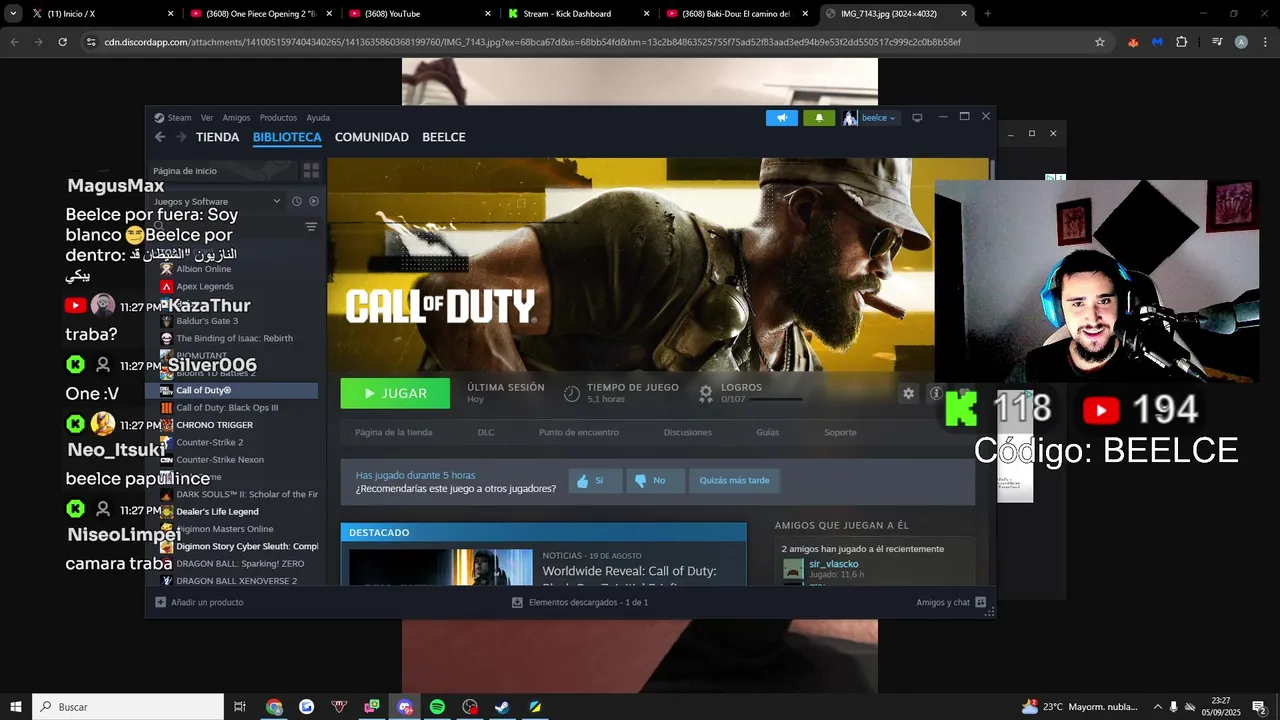Image resolution: width=1280 pixels, height=720 pixels.
Task: Open Task View on taskbar
Action: click(x=240, y=707)
